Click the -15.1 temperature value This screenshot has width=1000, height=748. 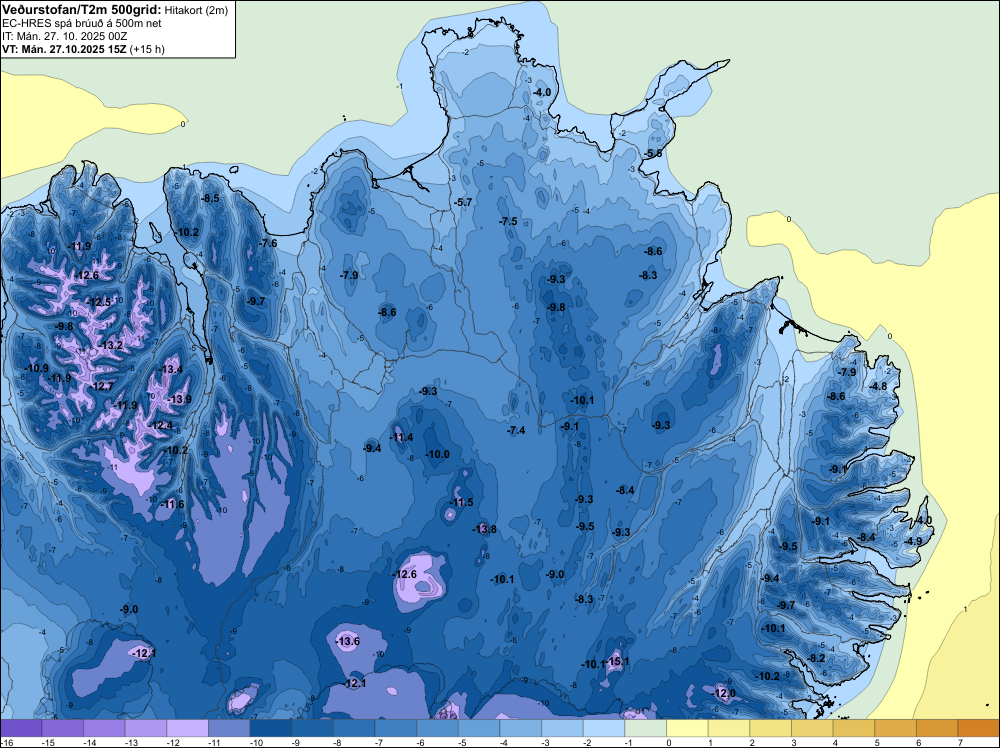coord(617,661)
